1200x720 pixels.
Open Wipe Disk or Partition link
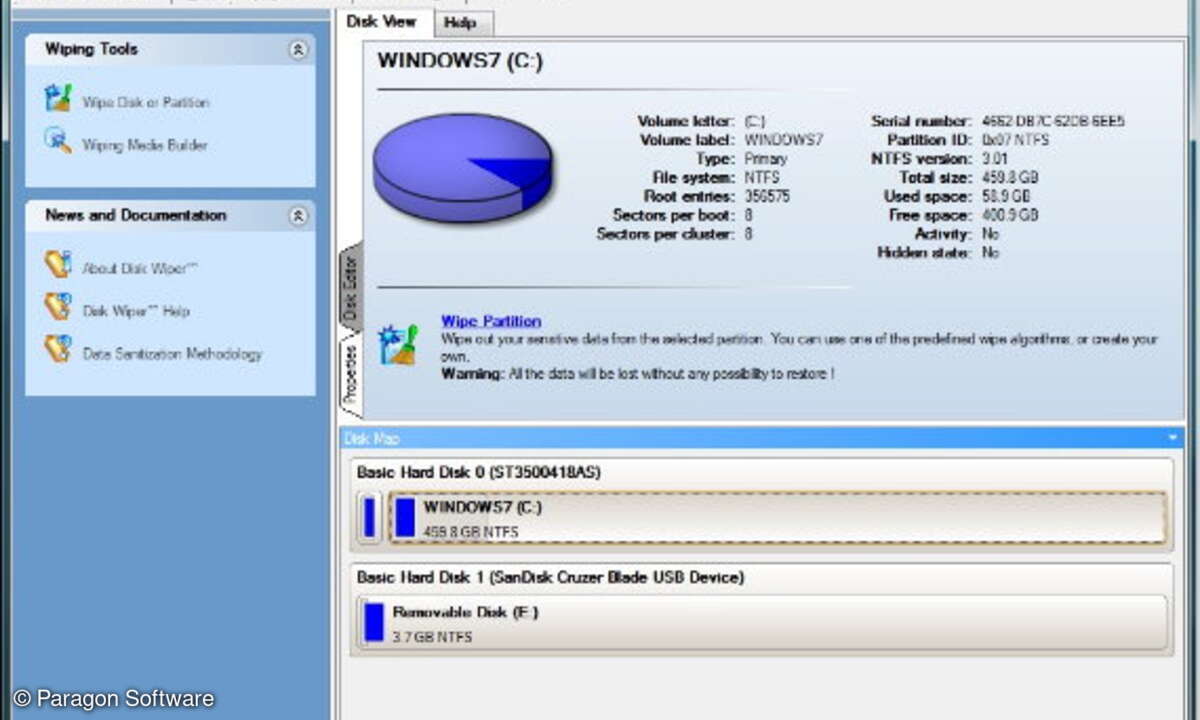146,102
